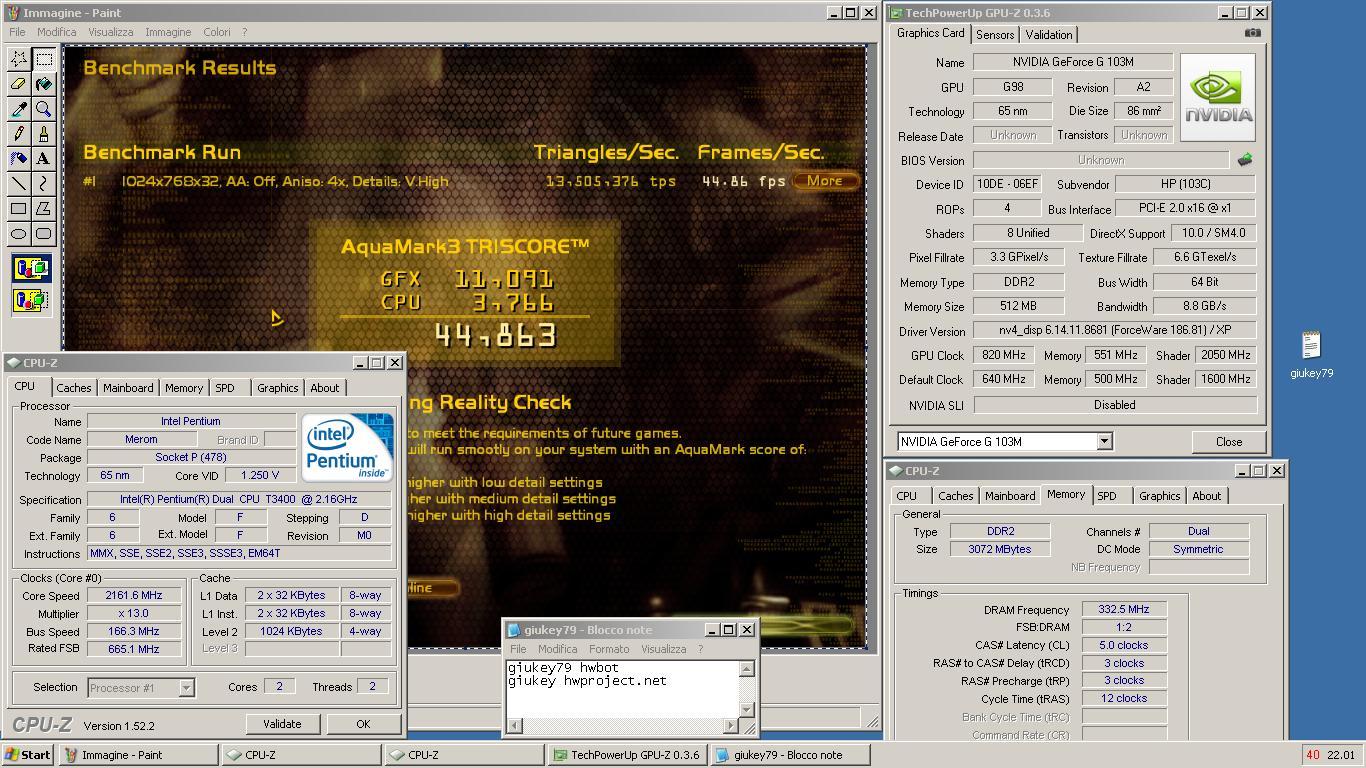The width and height of the screenshot is (1366, 768).
Task: Click the Memory Size value 3072 MBytes
Action: 999,549
